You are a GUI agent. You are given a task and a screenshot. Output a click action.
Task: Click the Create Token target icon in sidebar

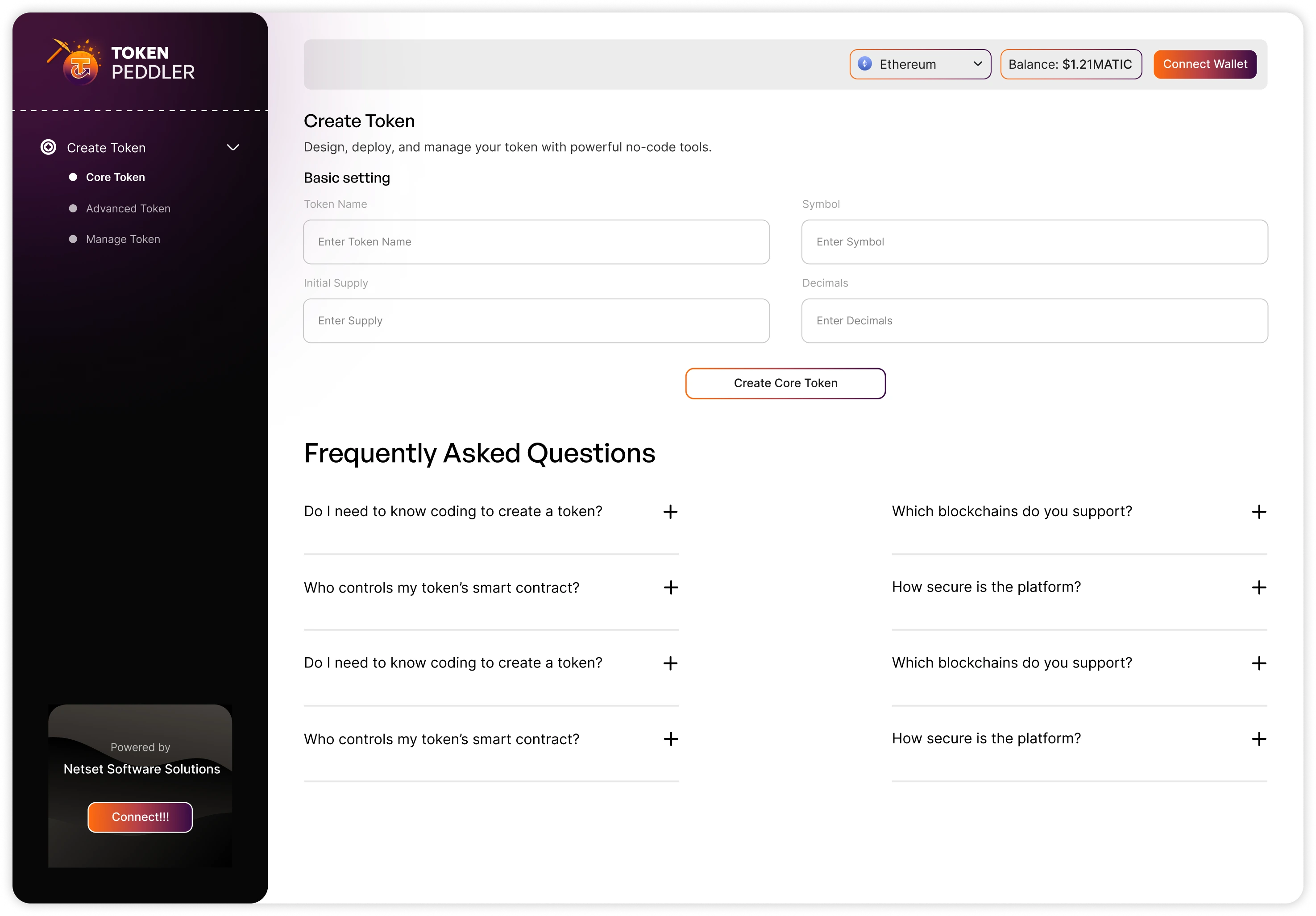pos(49,147)
